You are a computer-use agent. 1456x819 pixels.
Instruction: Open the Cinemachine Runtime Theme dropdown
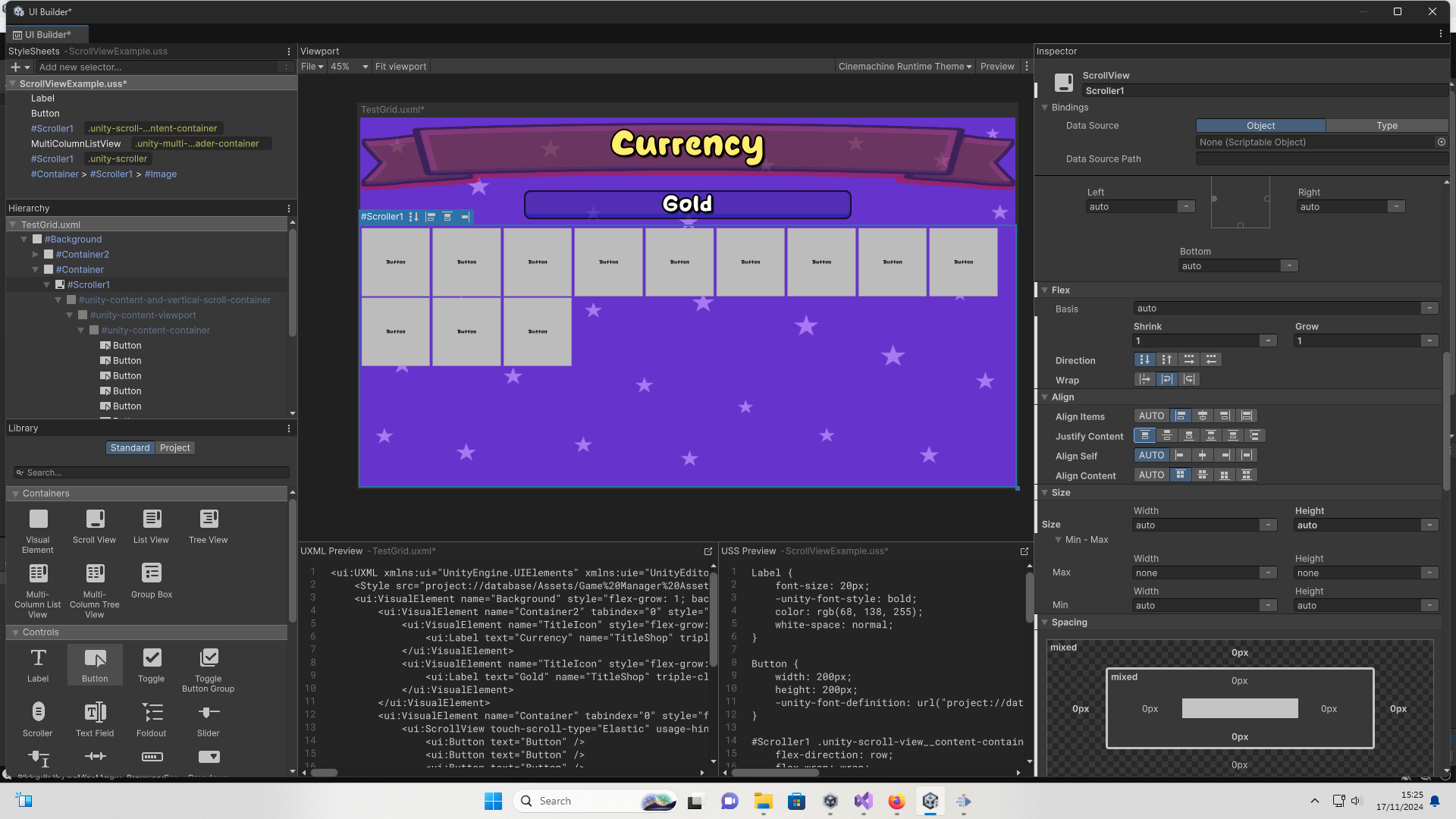tap(904, 66)
